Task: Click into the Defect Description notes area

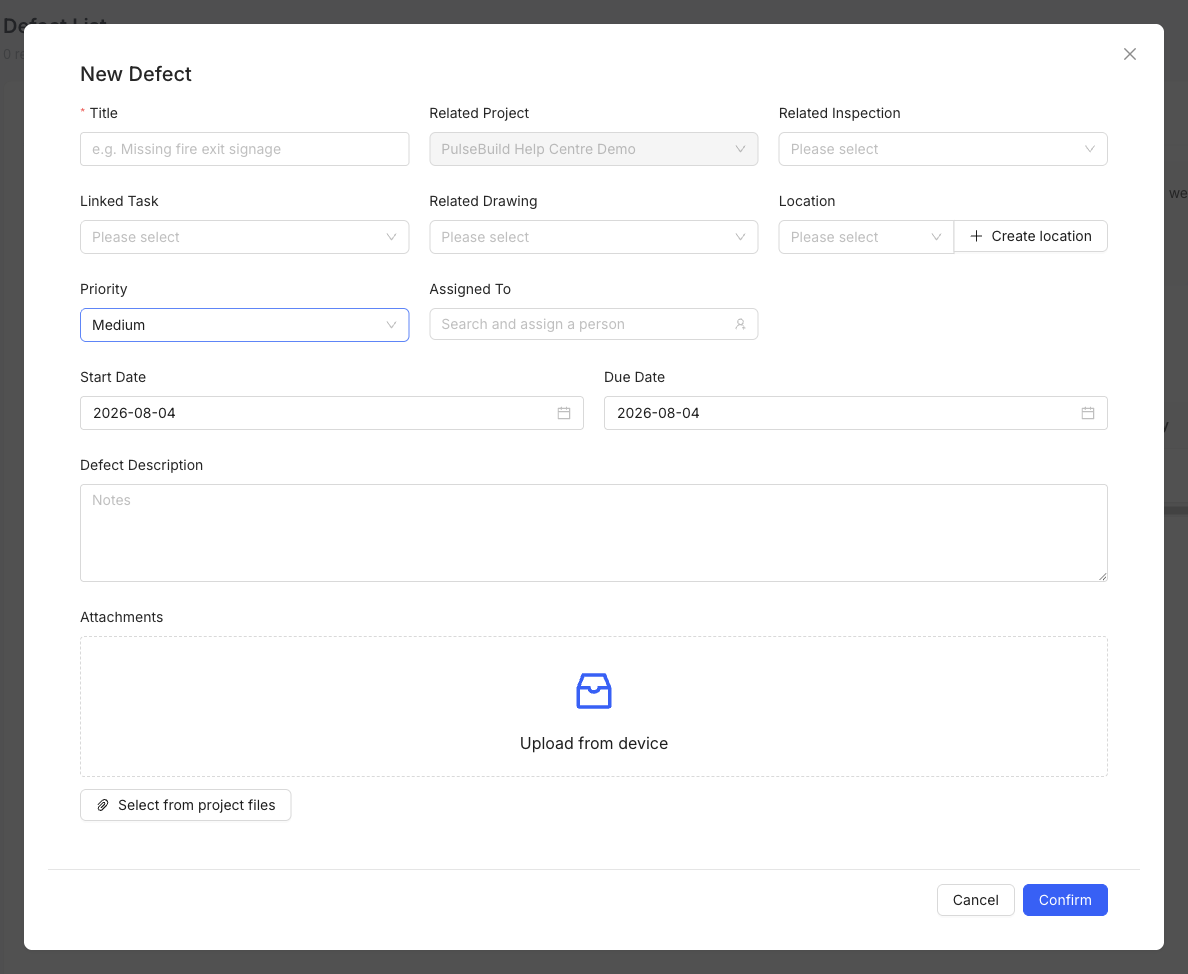Action: [593, 533]
